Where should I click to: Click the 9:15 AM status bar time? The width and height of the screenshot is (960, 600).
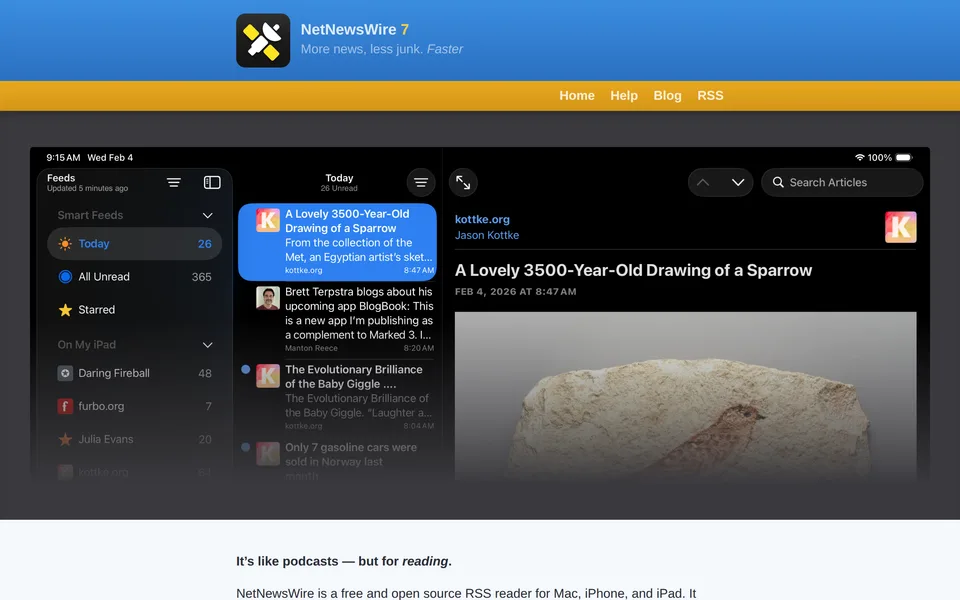[x=63, y=157]
